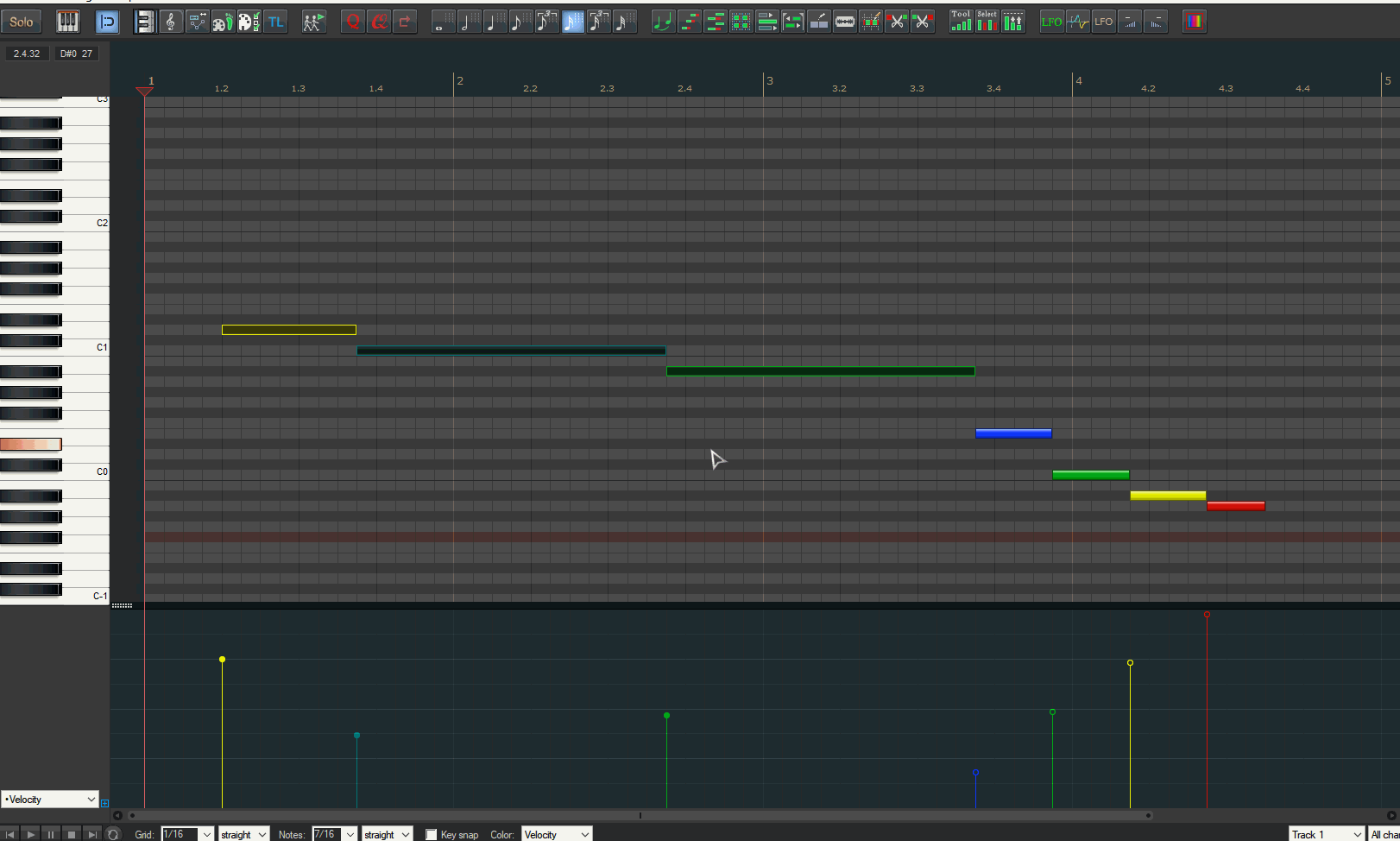The image size is (1400, 841).
Task: Click the Tool velocity bars button
Action: coord(961,22)
